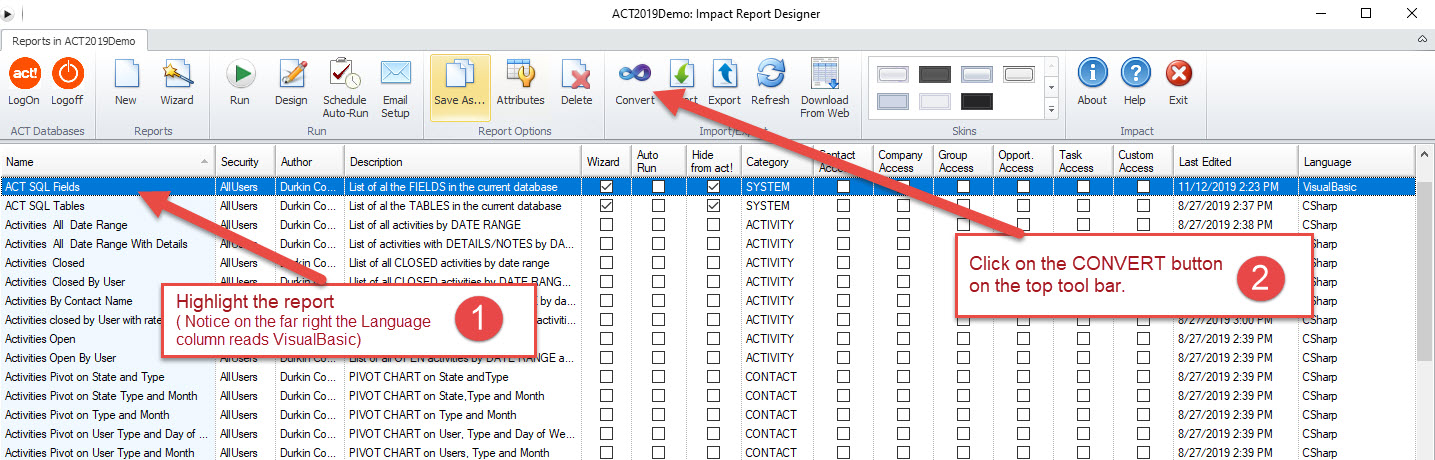The width and height of the screenshot is (1435, 460).
Task: Uncheck Wizard for ACT SQL Fields
Action: pos(606,187)
